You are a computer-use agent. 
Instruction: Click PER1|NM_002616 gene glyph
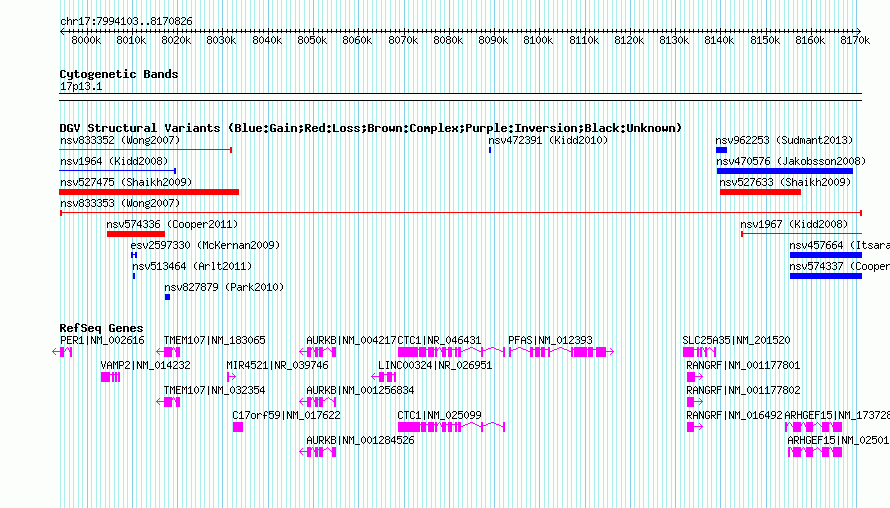[x=62, y=352]
